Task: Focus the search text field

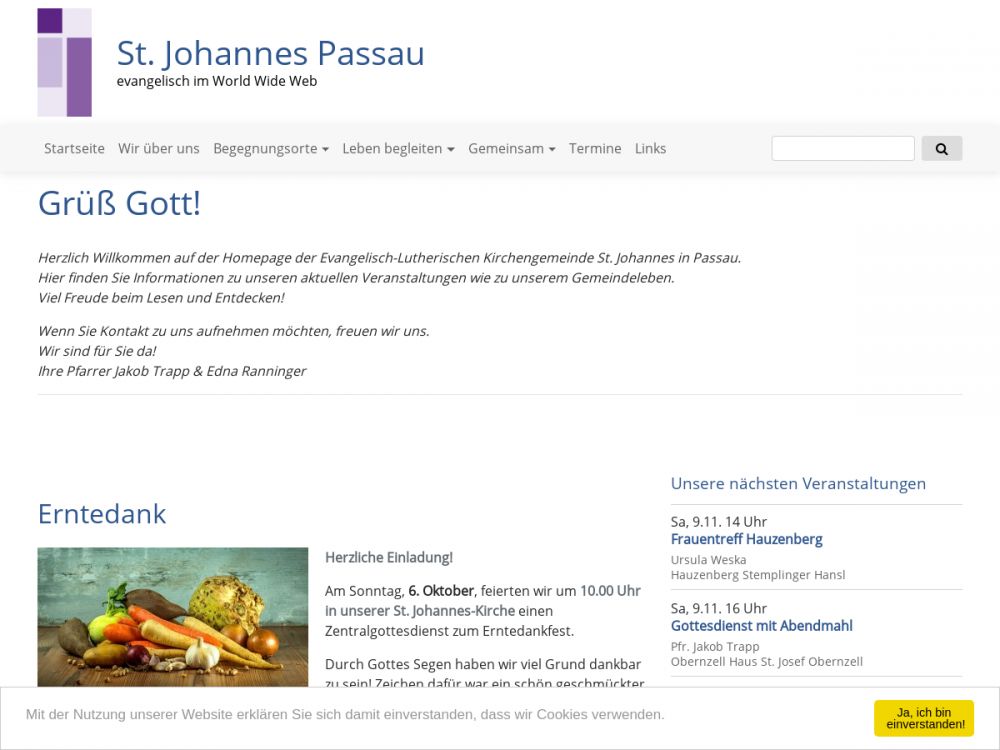Action: pos(843,149)
